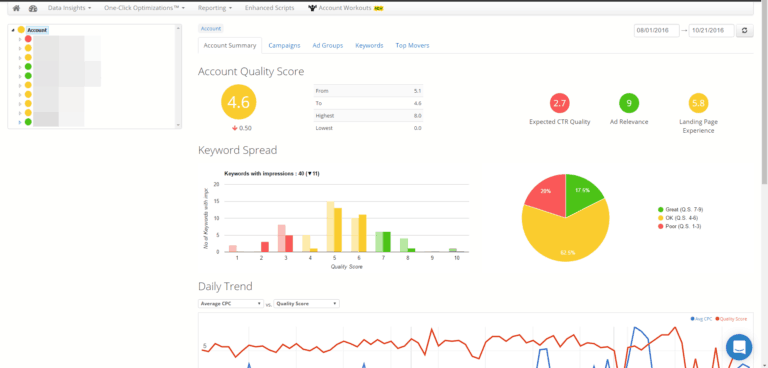Viewport: 768px width, 368px height.
Task: Switch to the Keywords tab
Action: tap(369, 46)
